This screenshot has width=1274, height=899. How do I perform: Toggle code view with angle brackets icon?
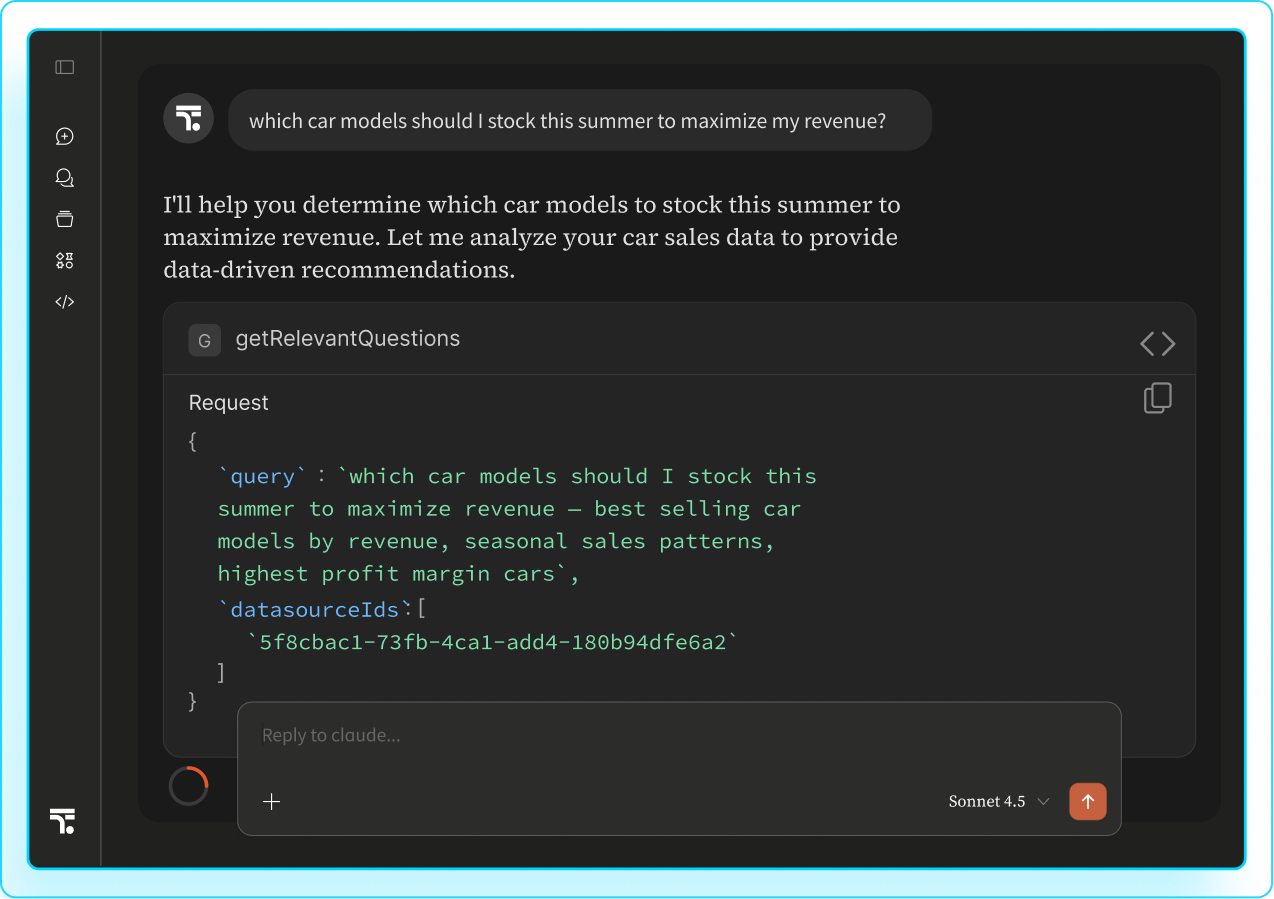[x=1157, y=344]
